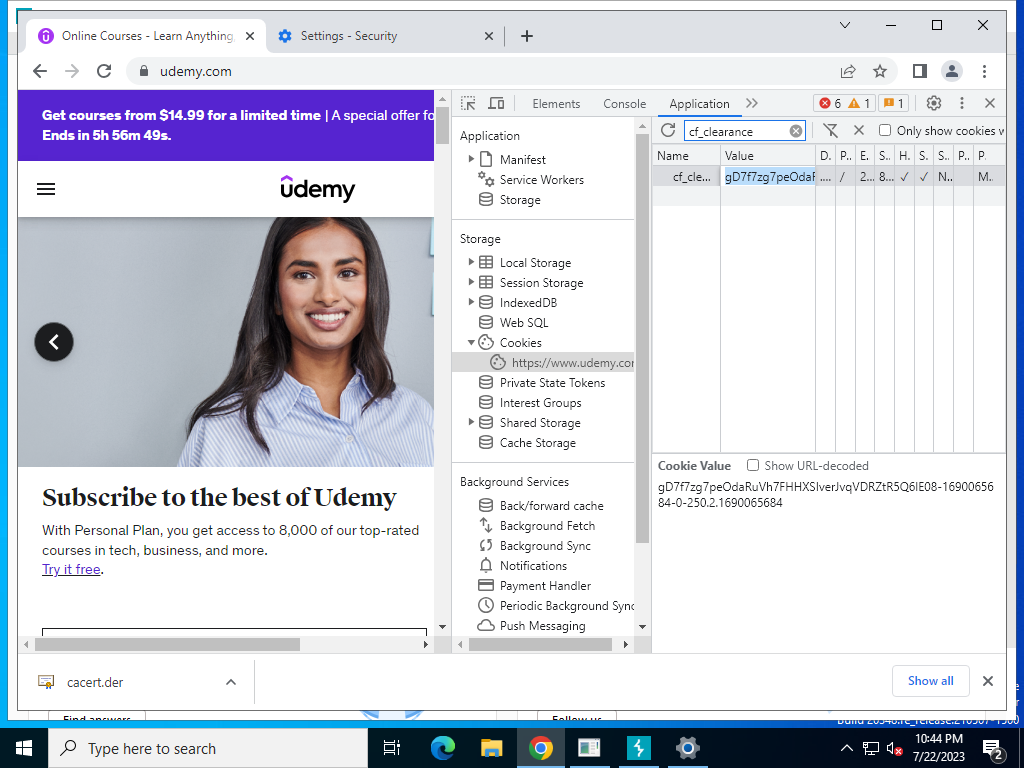
Task: Select the cf_cle... cookie row name
Action: 692,177
